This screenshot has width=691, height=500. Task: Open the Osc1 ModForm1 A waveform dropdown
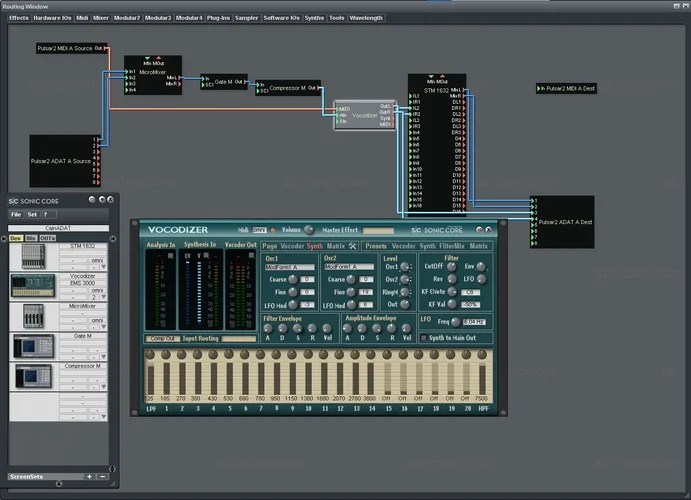[289, 268]
